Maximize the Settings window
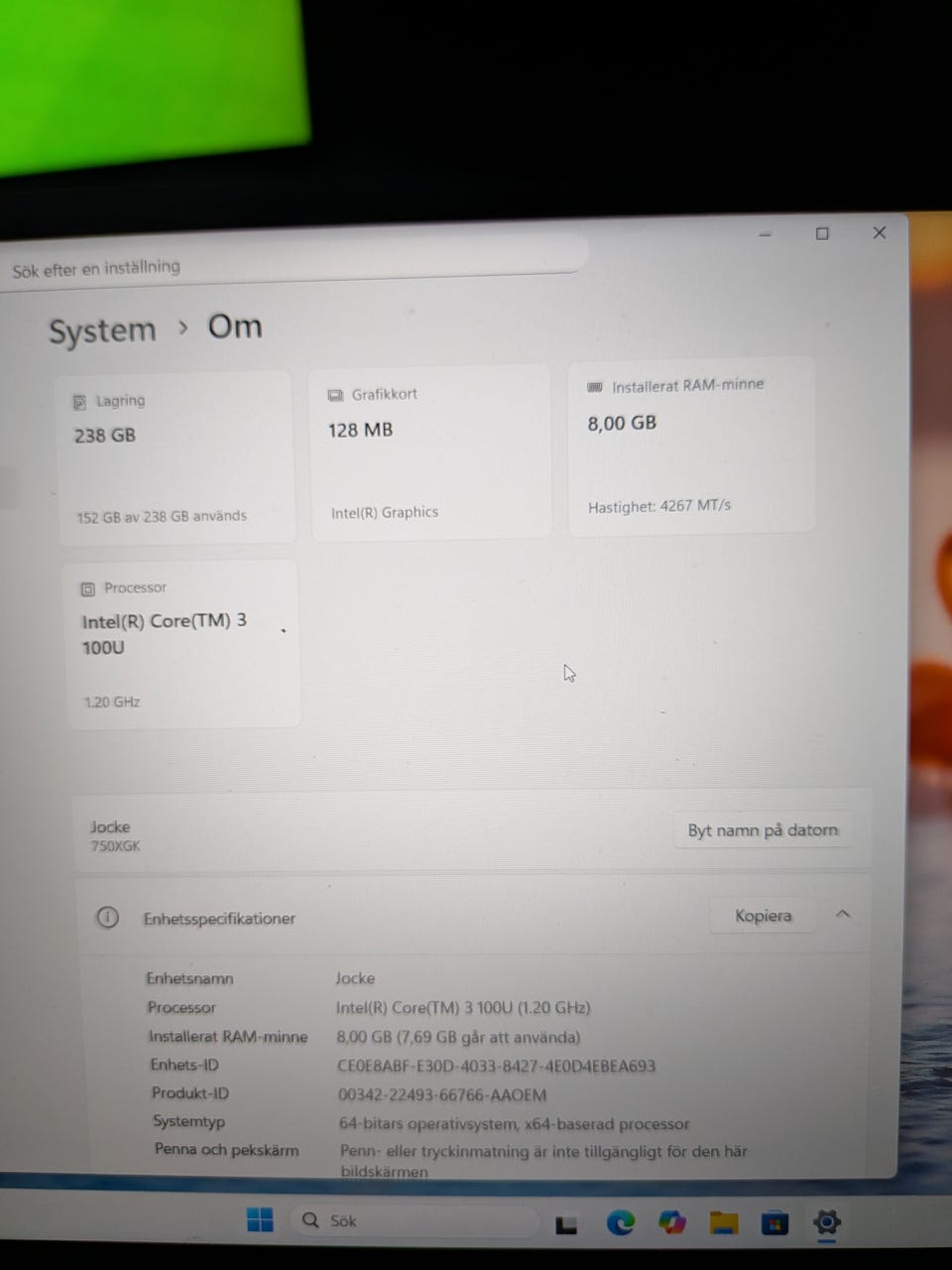Image resolution: width=952 pixels, height=1270 pixels. click(x=822, y=233)
